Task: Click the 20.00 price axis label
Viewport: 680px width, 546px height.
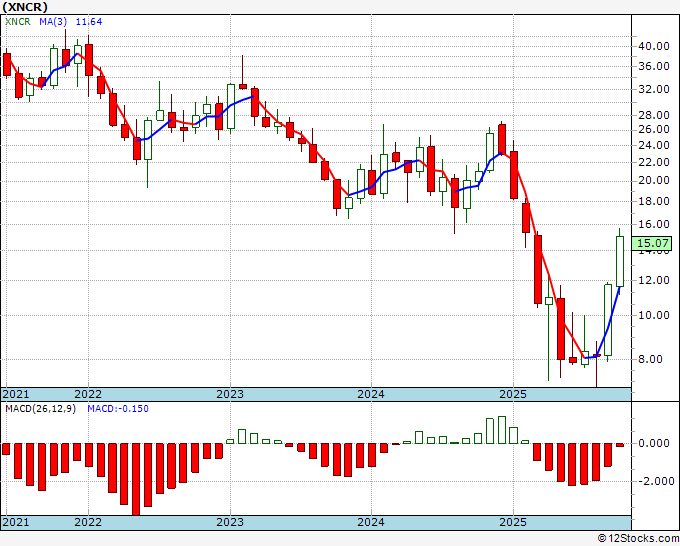Action: 654,180
